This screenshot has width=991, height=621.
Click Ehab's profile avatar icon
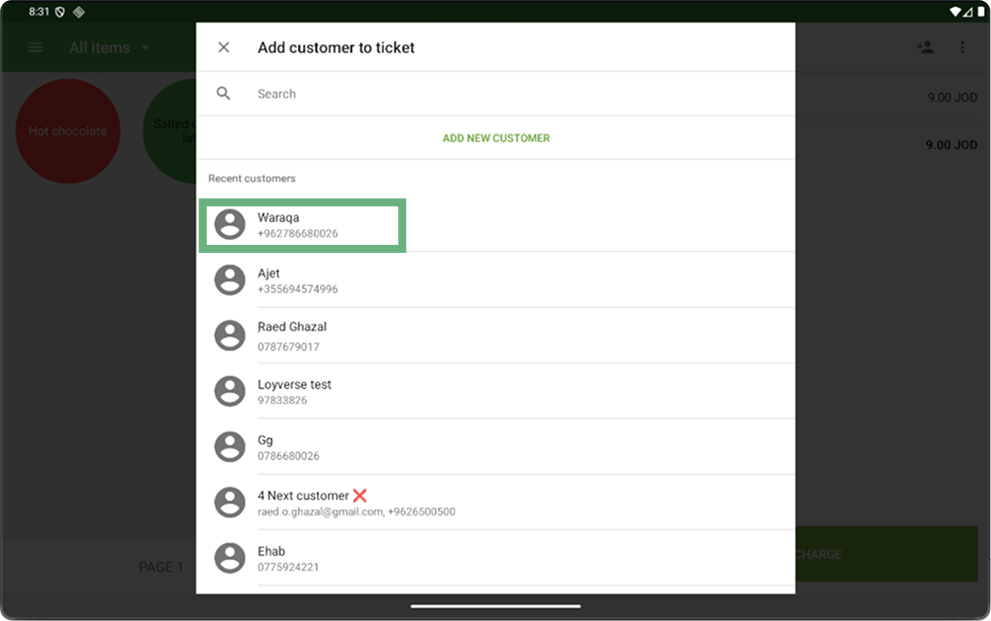click(x=229, y=558)
